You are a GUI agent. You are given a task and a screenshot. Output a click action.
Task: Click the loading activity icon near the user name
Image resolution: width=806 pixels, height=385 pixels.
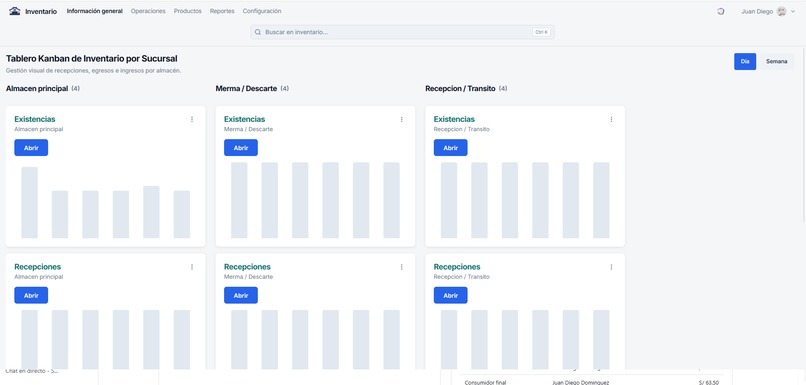pyautogui.click(x=721, y=11)
